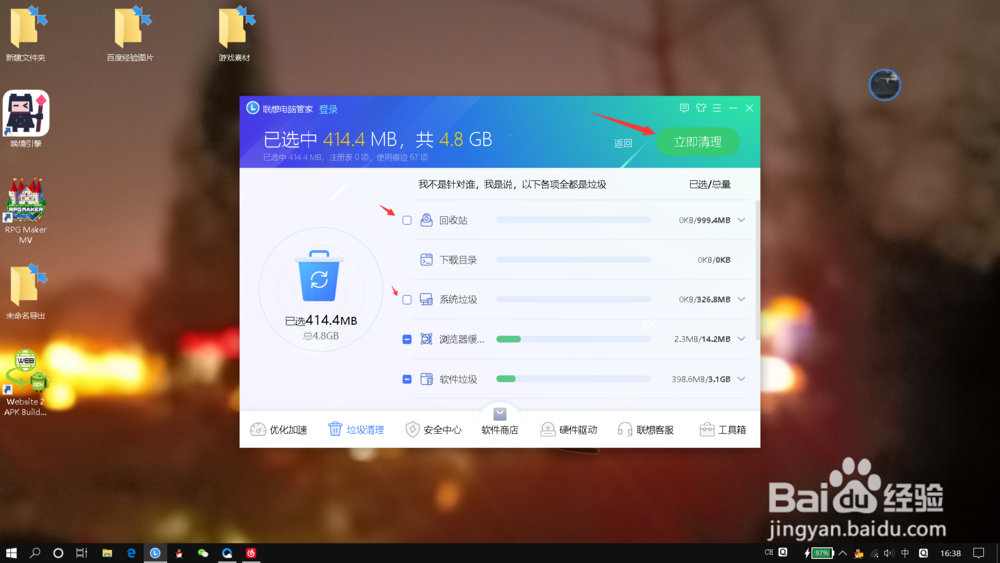Viewport: 1000px width, 563px height.
Task: Click the 中 input method indicator
Action: (x=905, y=553)
